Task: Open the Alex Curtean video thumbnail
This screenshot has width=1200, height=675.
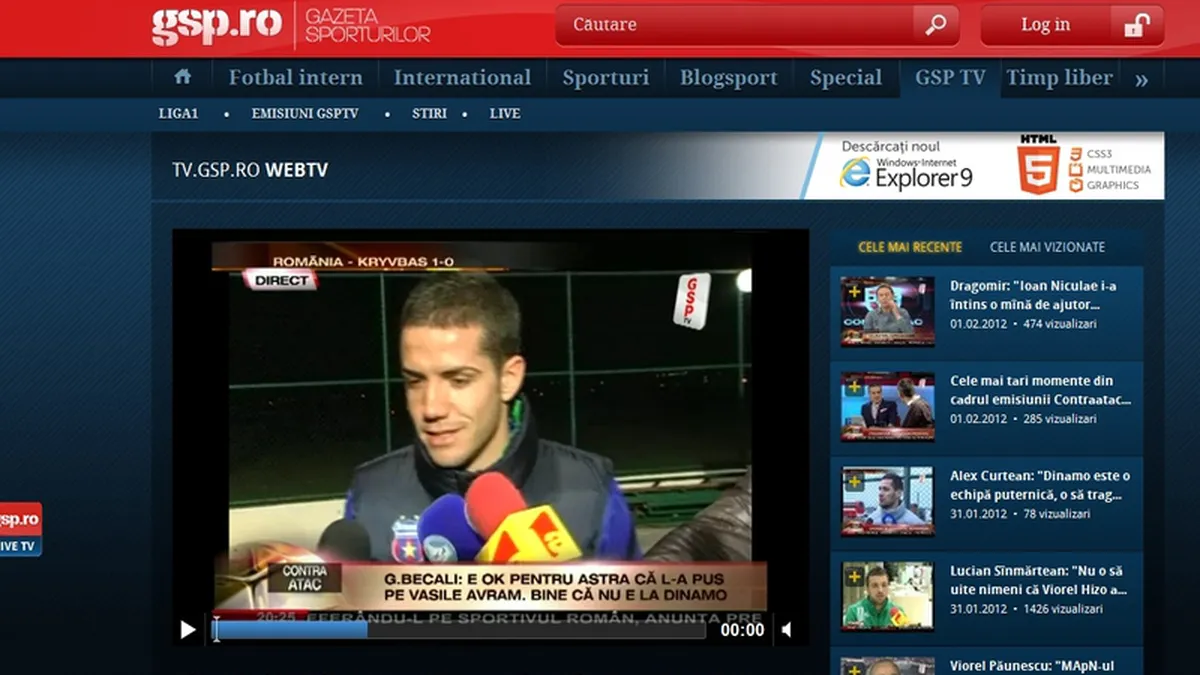Action: pos(887,501)
